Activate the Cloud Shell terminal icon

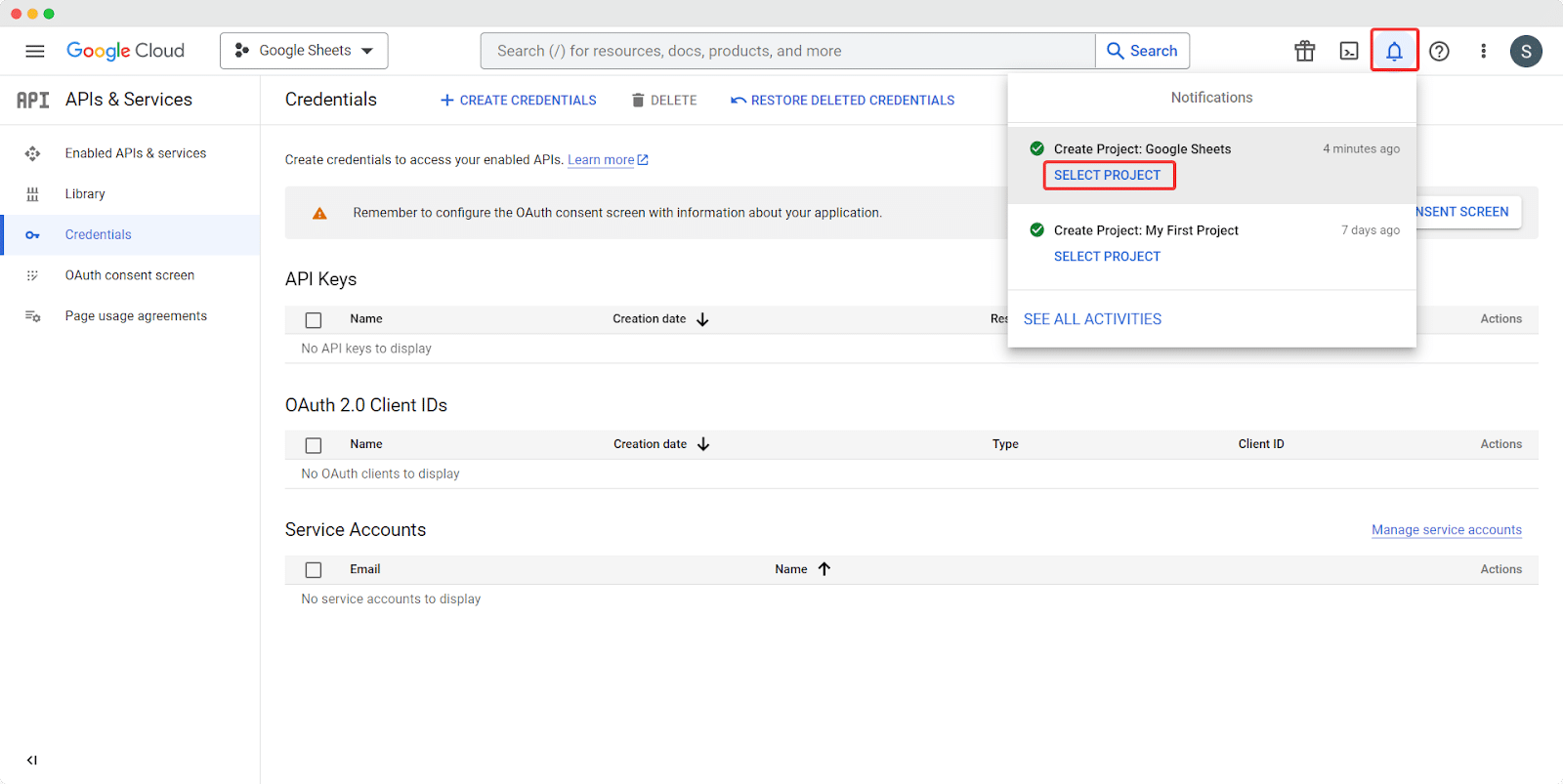tap(1349, 51)
